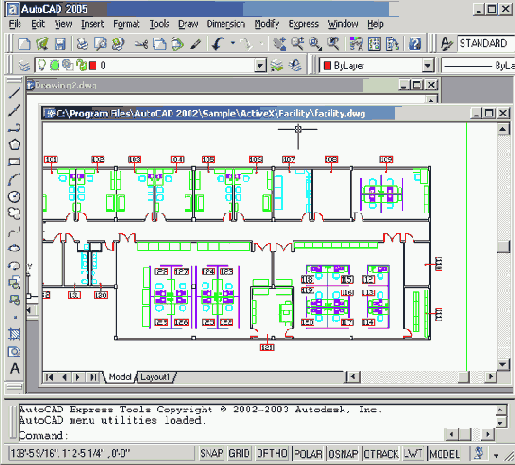Open the Draw menu
The image size is (515, 465).
point(188,24)
